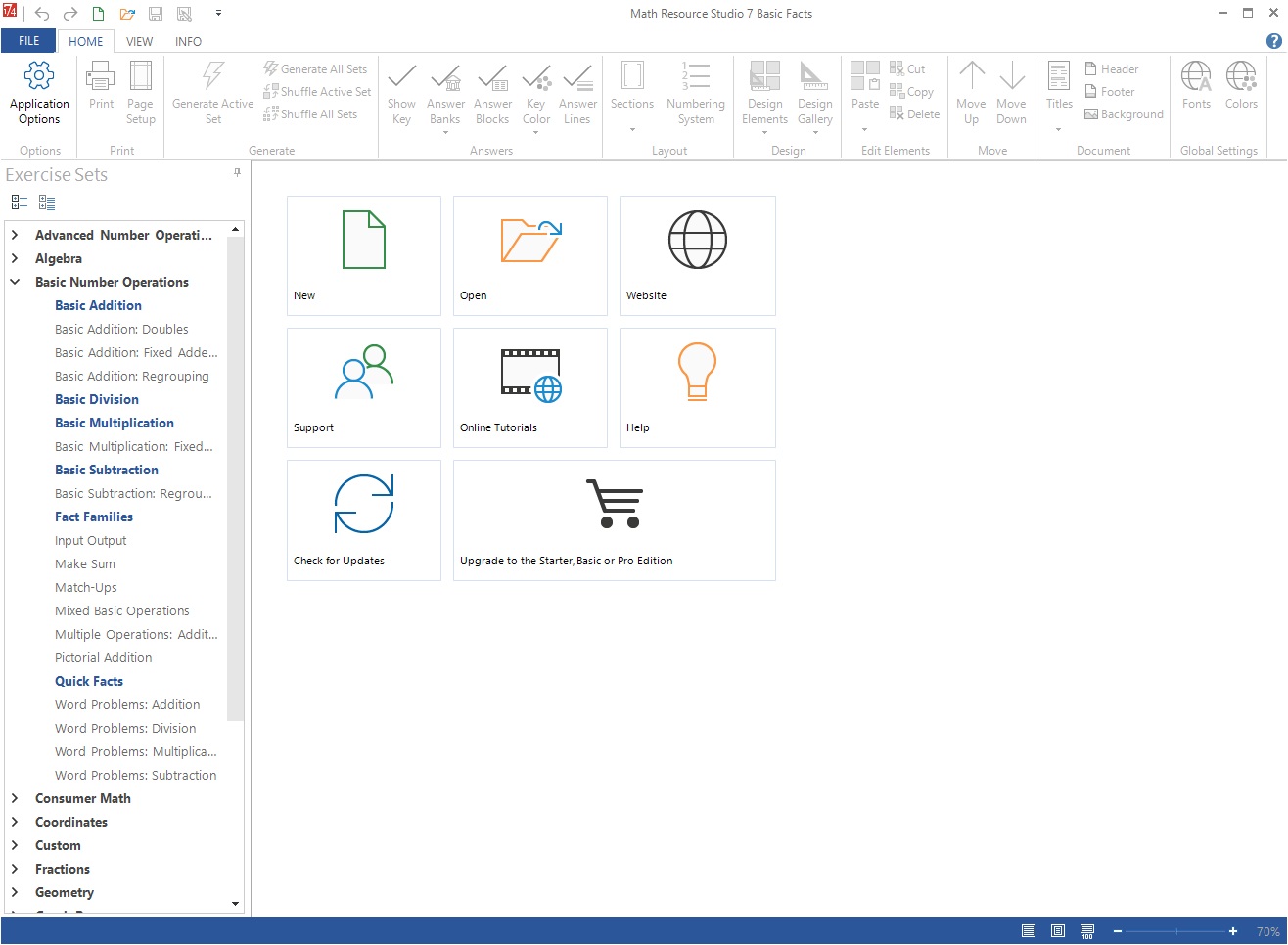Open Application Options gear icon
The width and height of the screenshot is (1288, 945).
click(x=39, y=75)
